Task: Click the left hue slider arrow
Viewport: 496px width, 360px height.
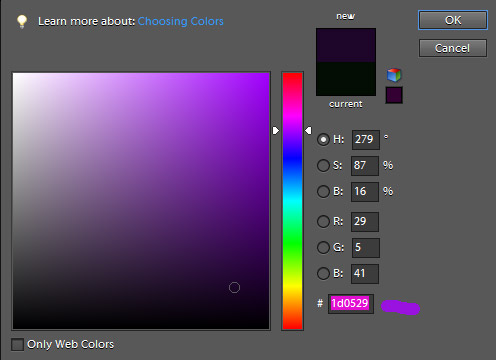Action: (276, 130)
